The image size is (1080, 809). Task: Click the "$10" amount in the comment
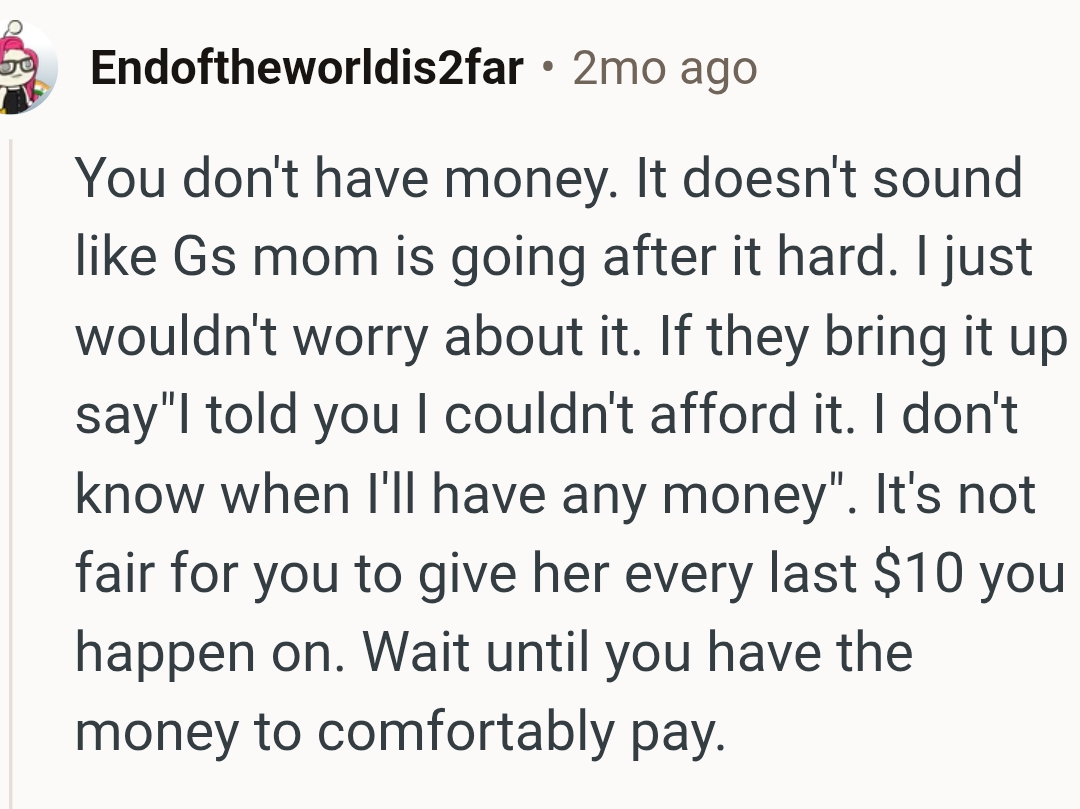(x=912, y=574)
